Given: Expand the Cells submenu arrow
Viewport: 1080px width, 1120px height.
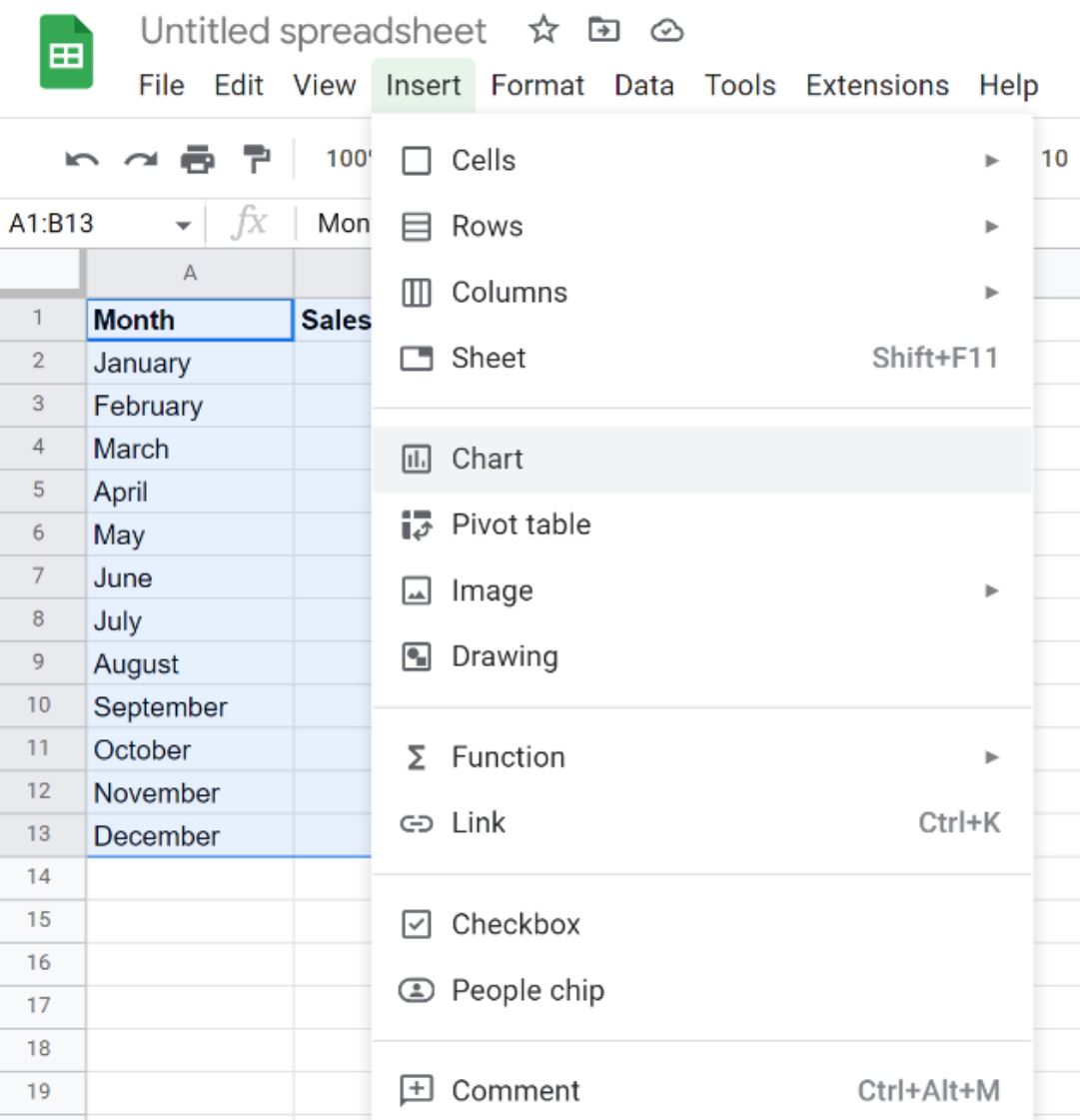Looking at the screenshot, I should tap(991, 161).
